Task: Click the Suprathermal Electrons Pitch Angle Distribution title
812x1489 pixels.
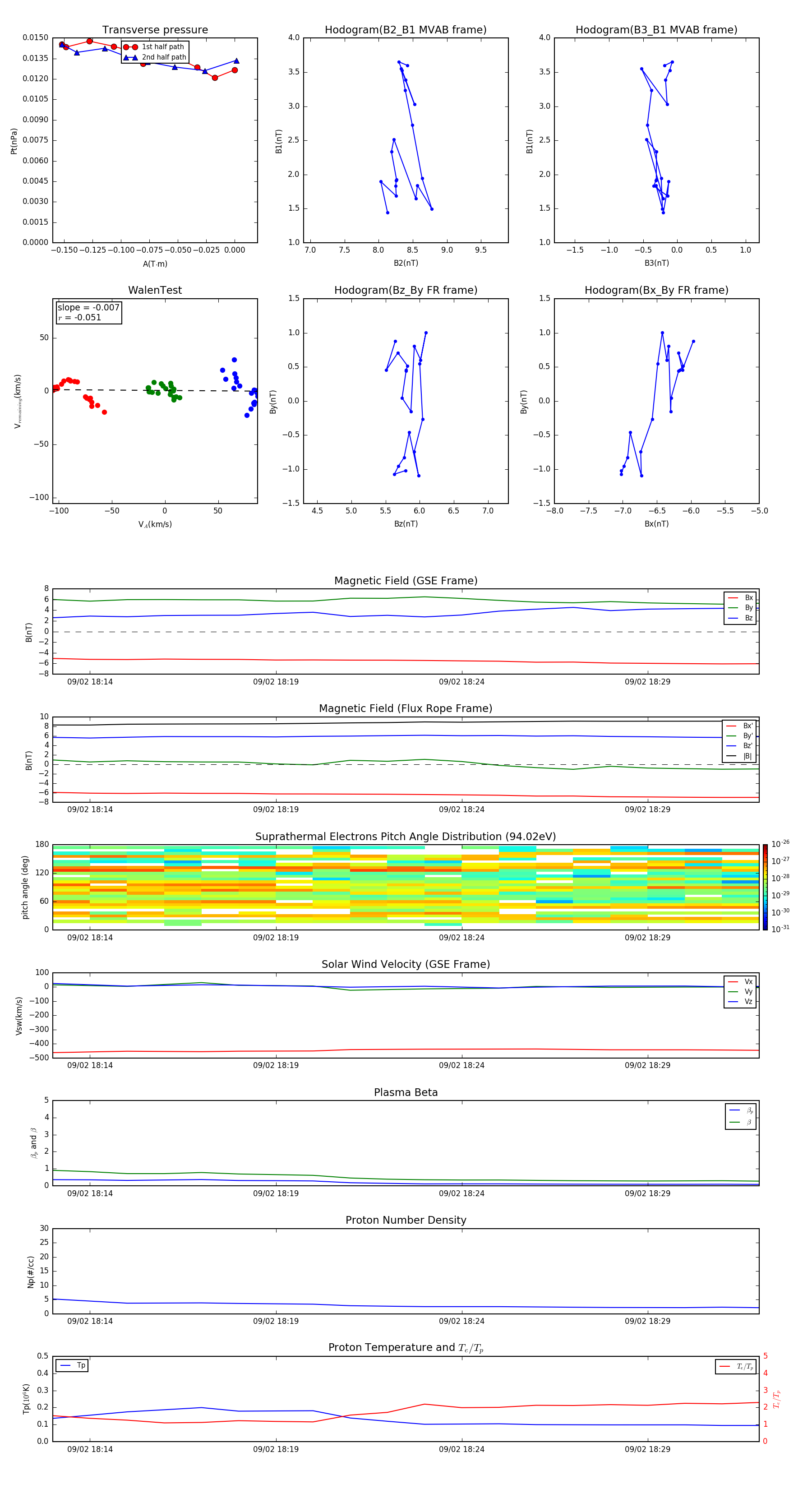Action: (405, 837)
